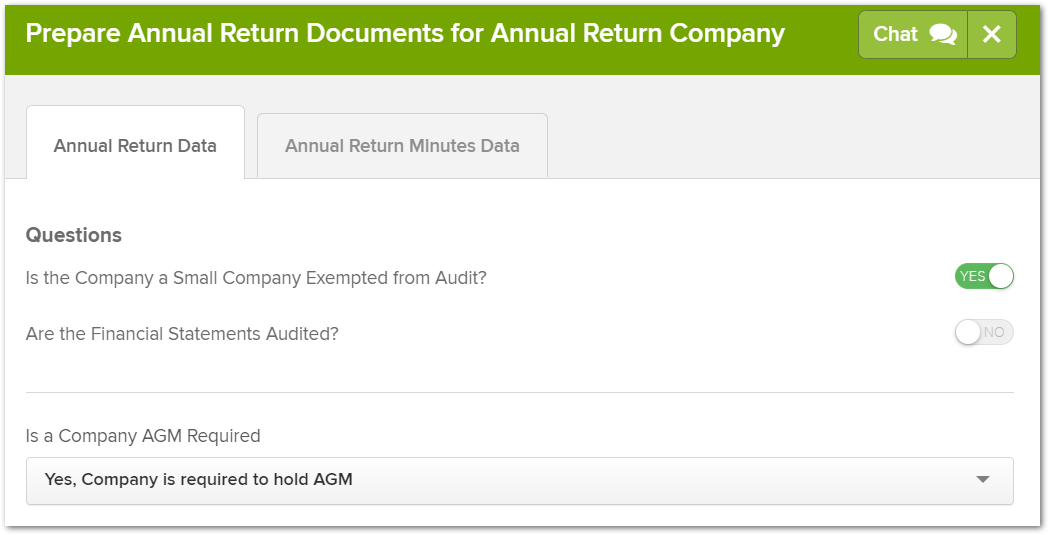Click the dialog title in the green header
This screenshot has width=1049, height=535.
tap(405, 33)
